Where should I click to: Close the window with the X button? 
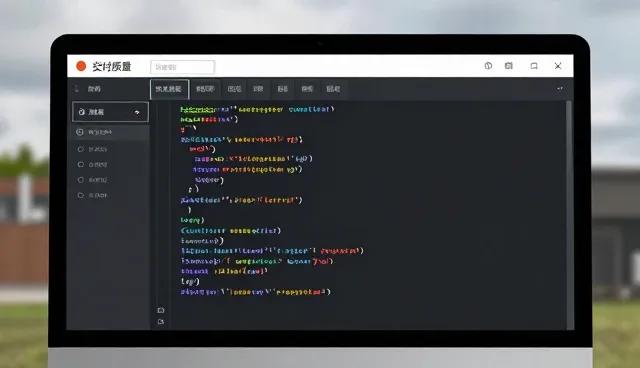[558, 66]
